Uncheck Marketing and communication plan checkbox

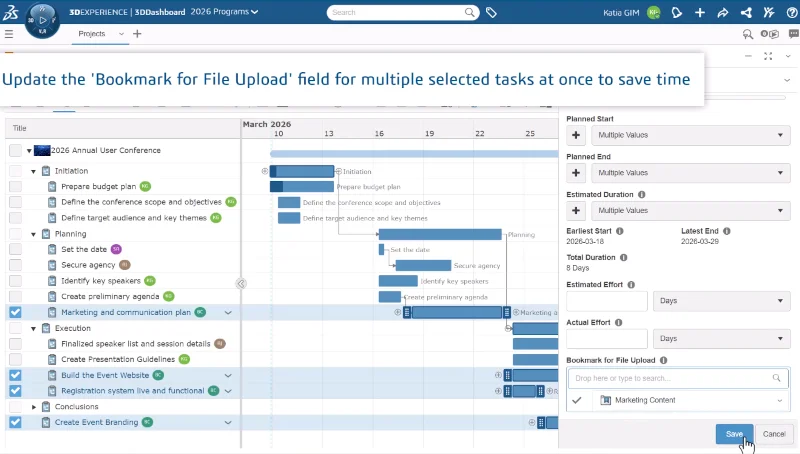tap(15, 312)
